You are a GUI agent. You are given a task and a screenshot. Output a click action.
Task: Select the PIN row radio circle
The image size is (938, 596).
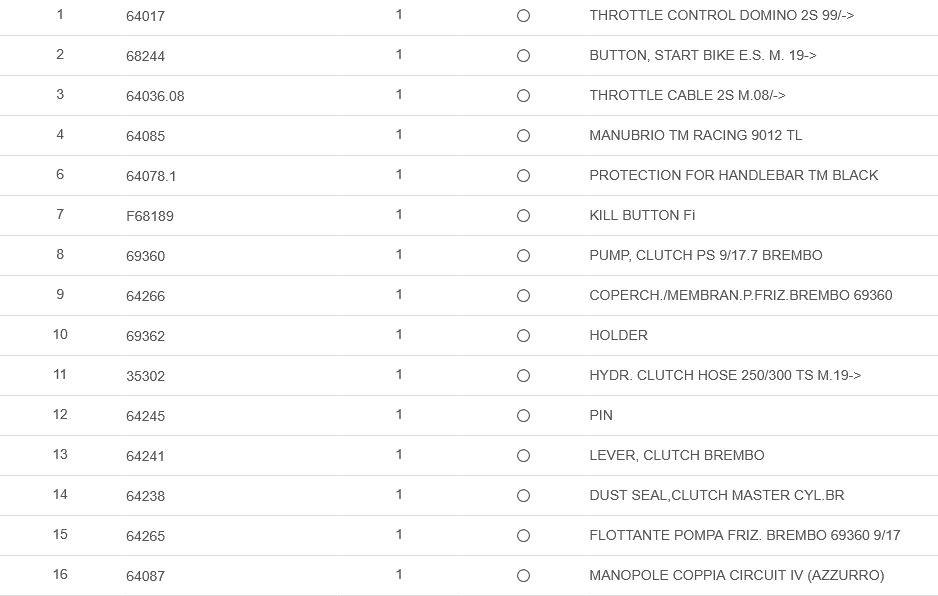coord(523,416)
